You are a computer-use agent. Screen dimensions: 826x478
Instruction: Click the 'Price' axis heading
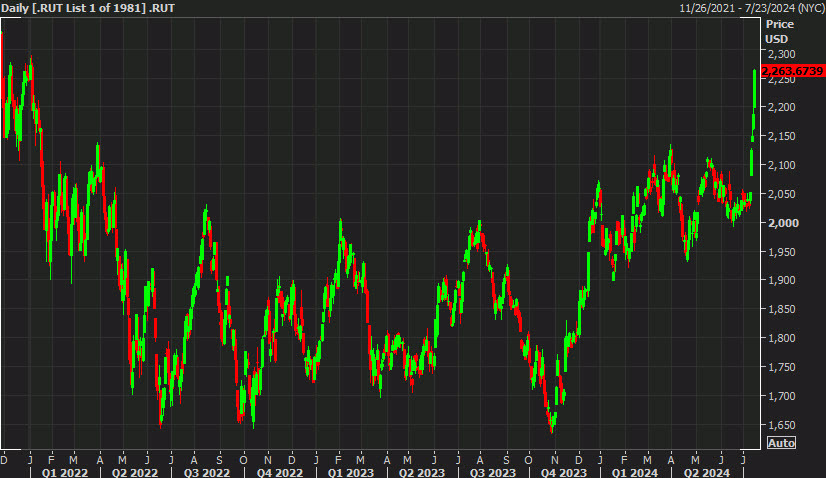pos(780,24)
